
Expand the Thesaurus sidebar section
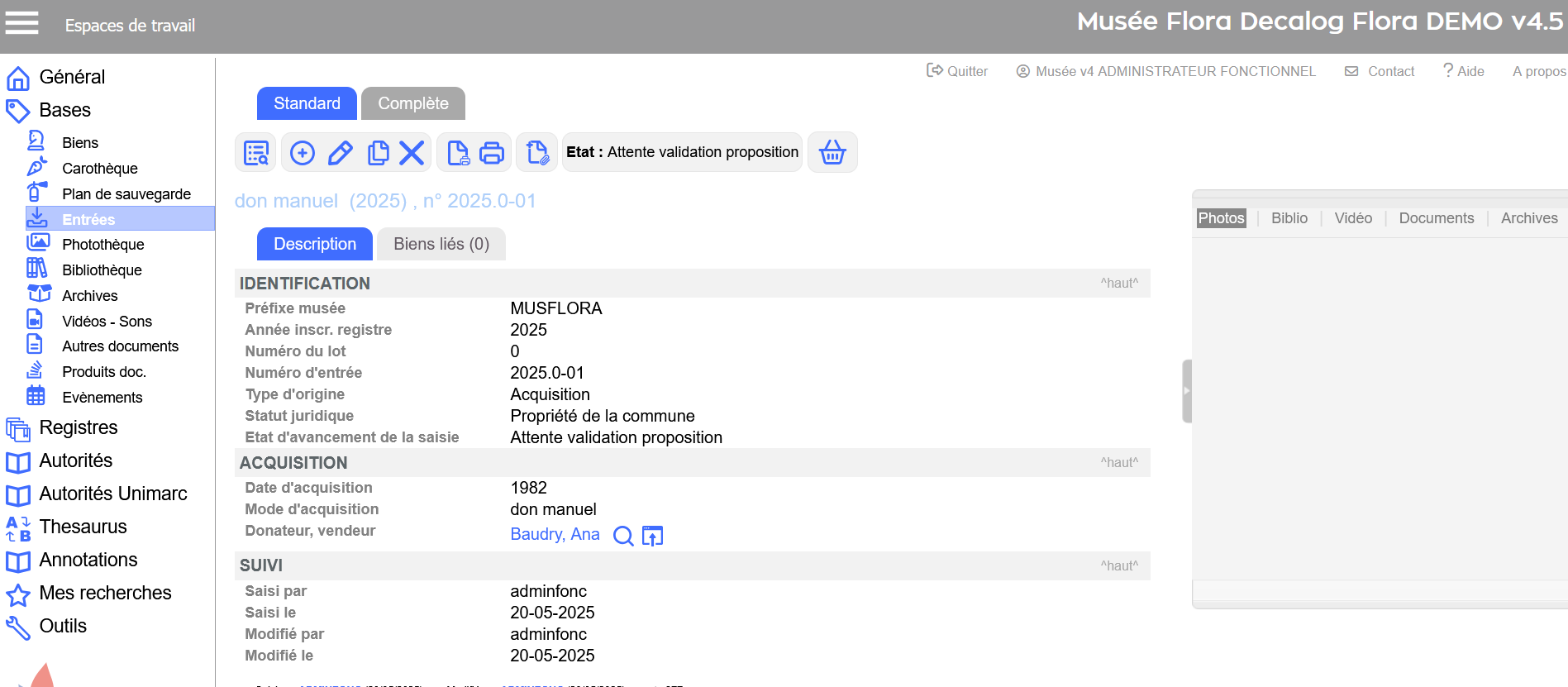point(83,527)
